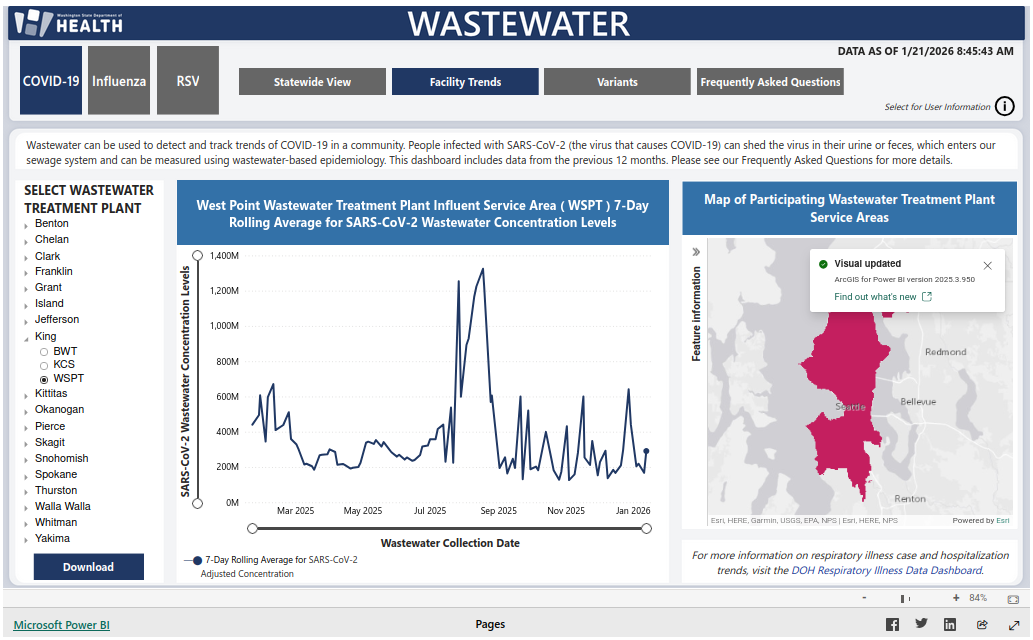Switch to the Statewide View tab
This screenshot has width=1033, height=640.
click(312, 82)
